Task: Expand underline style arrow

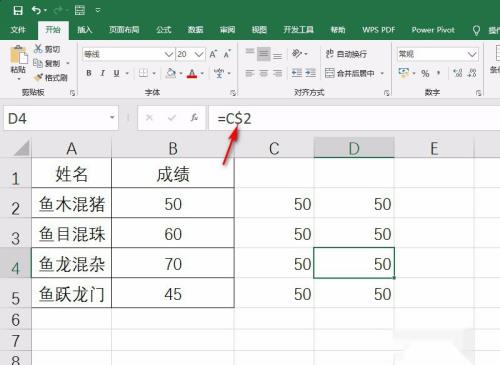Action: (x=127, y=73)
